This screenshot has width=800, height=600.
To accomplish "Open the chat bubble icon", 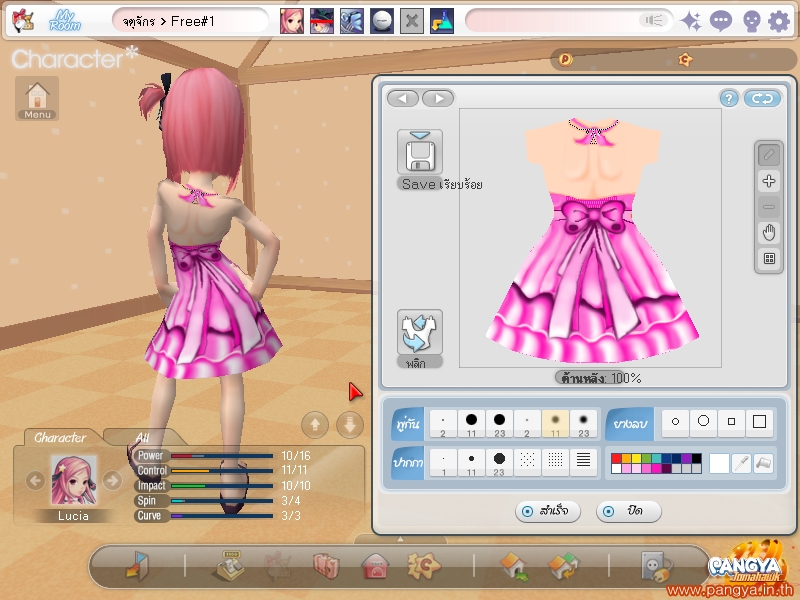I will [x=720, y=21].
